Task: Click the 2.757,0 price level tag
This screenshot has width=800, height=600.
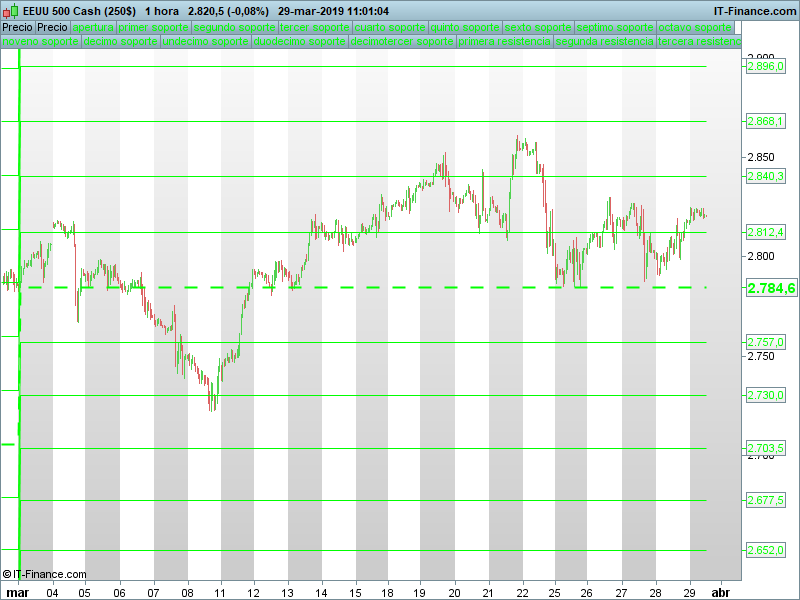Action: click(766, 342)
